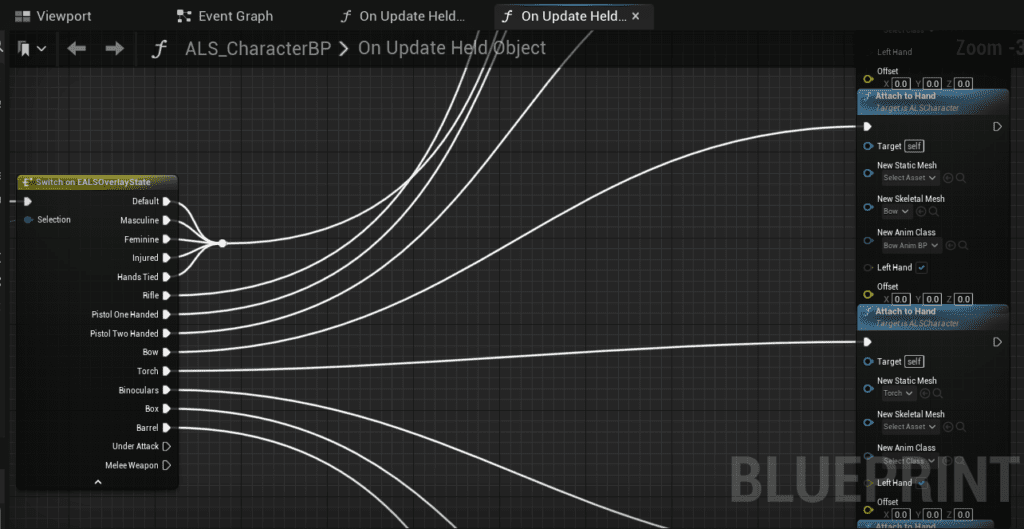1024x529 pixels.
Task: Click the Torch output exec pin
Action: (x=167, y=371)
